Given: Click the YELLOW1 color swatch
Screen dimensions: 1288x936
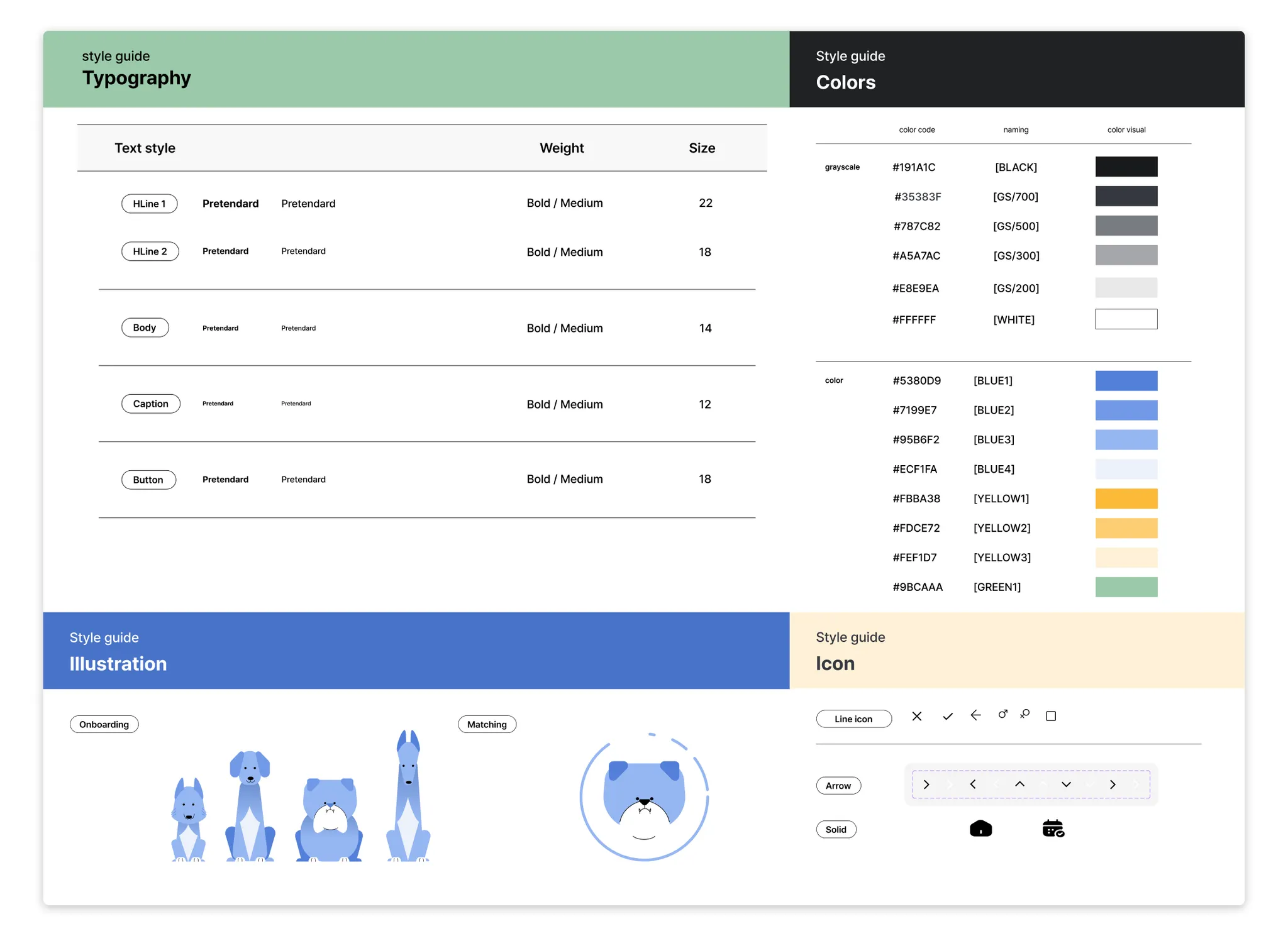Looking at the screenshot, I should 1126,498.
